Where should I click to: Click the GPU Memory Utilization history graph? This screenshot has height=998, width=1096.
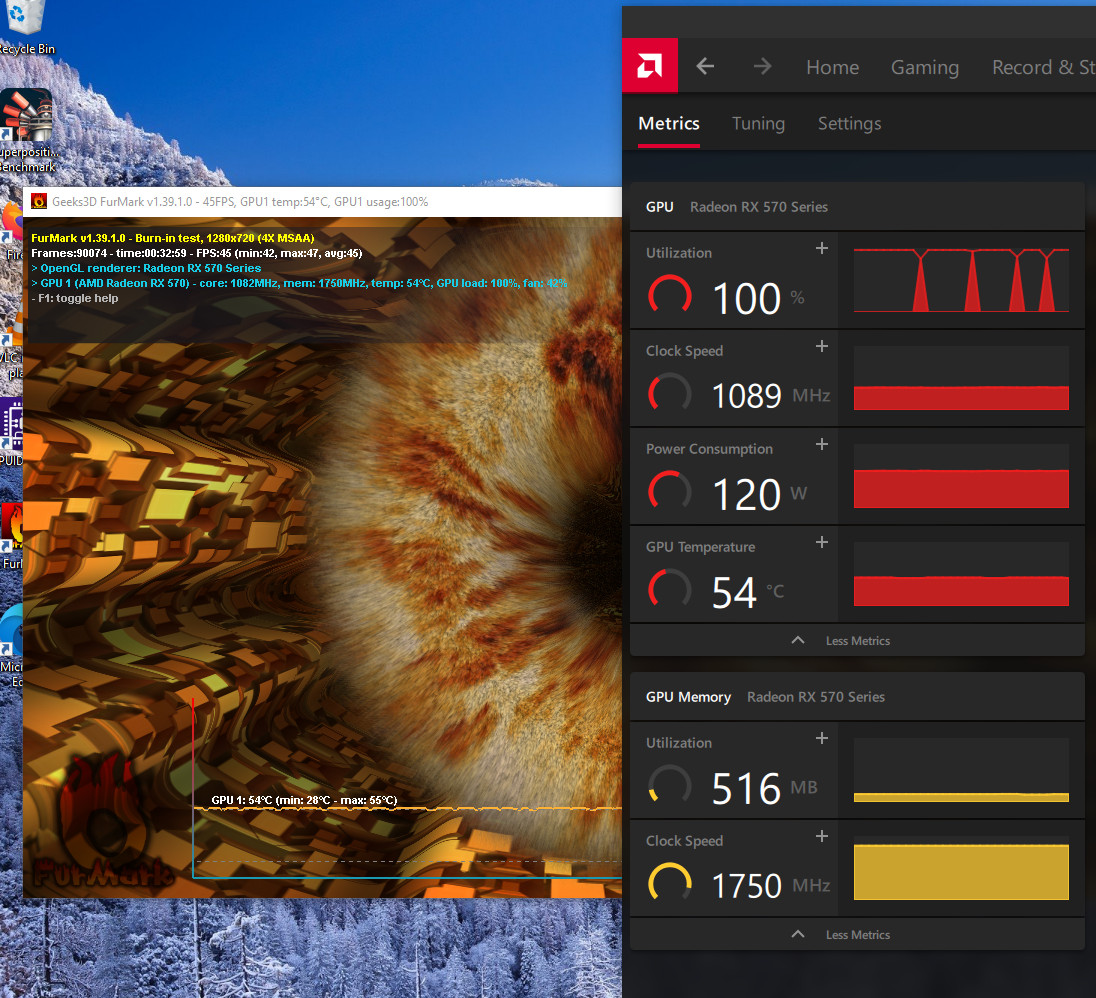(961, 770)
